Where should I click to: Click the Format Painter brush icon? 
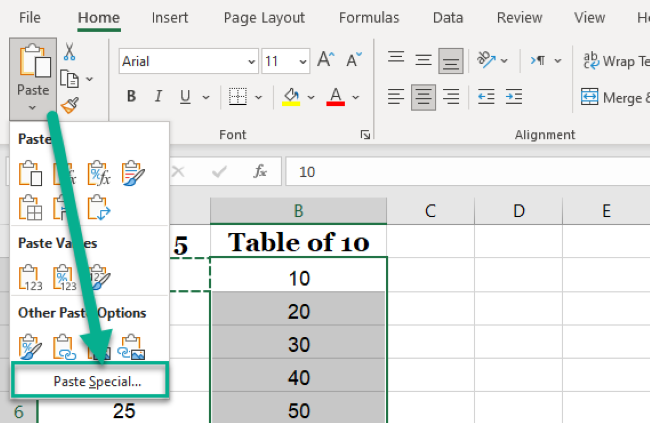69,103
